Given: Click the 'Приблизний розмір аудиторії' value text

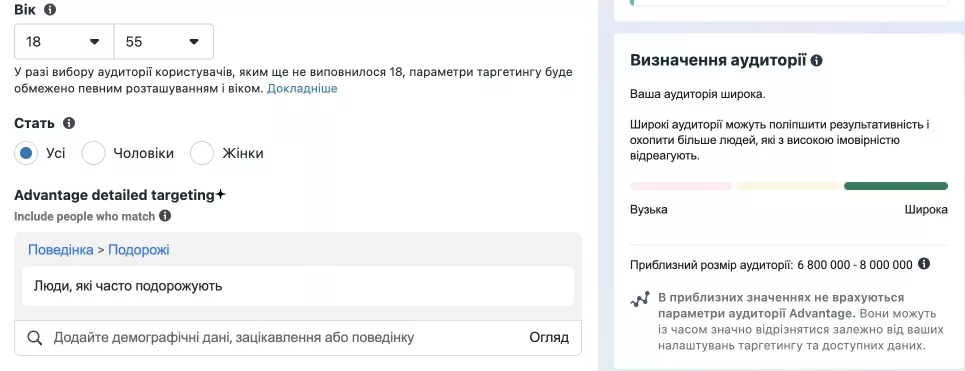Looking at the screenshot, I should [x=771, y=265].
